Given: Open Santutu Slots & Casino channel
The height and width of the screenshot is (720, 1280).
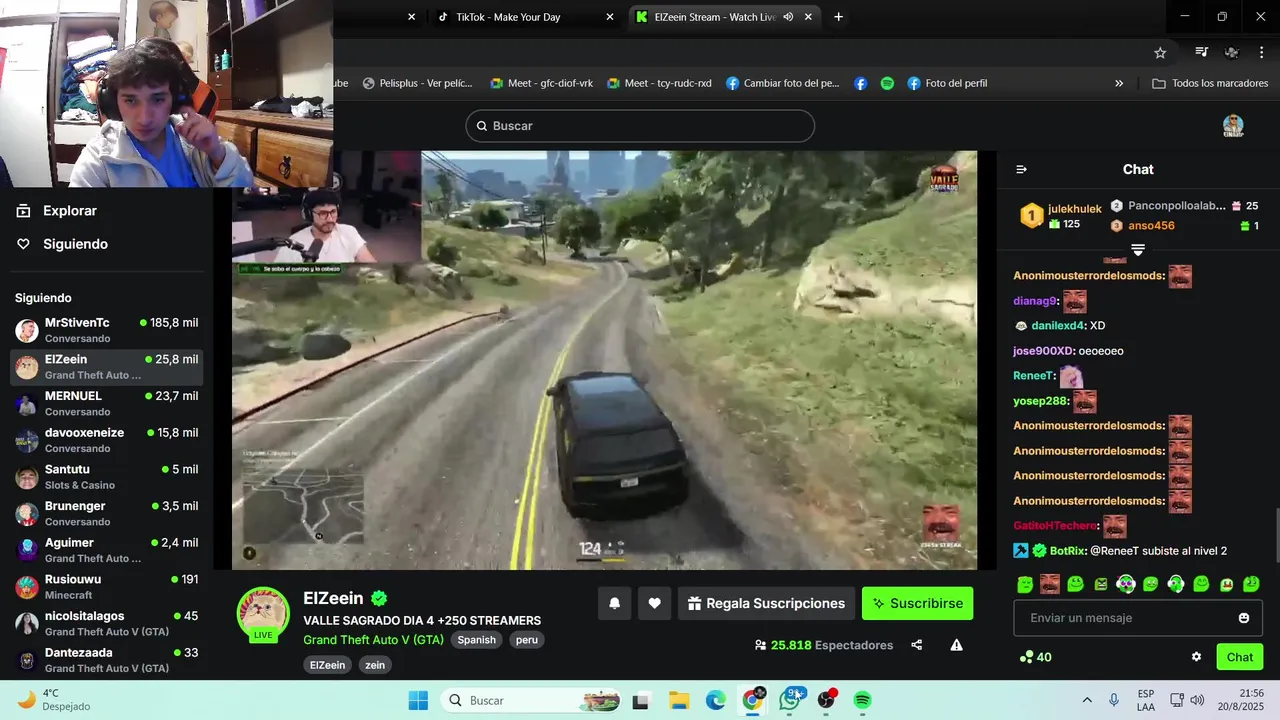Looking at the screenshot, I should point(107,477).
